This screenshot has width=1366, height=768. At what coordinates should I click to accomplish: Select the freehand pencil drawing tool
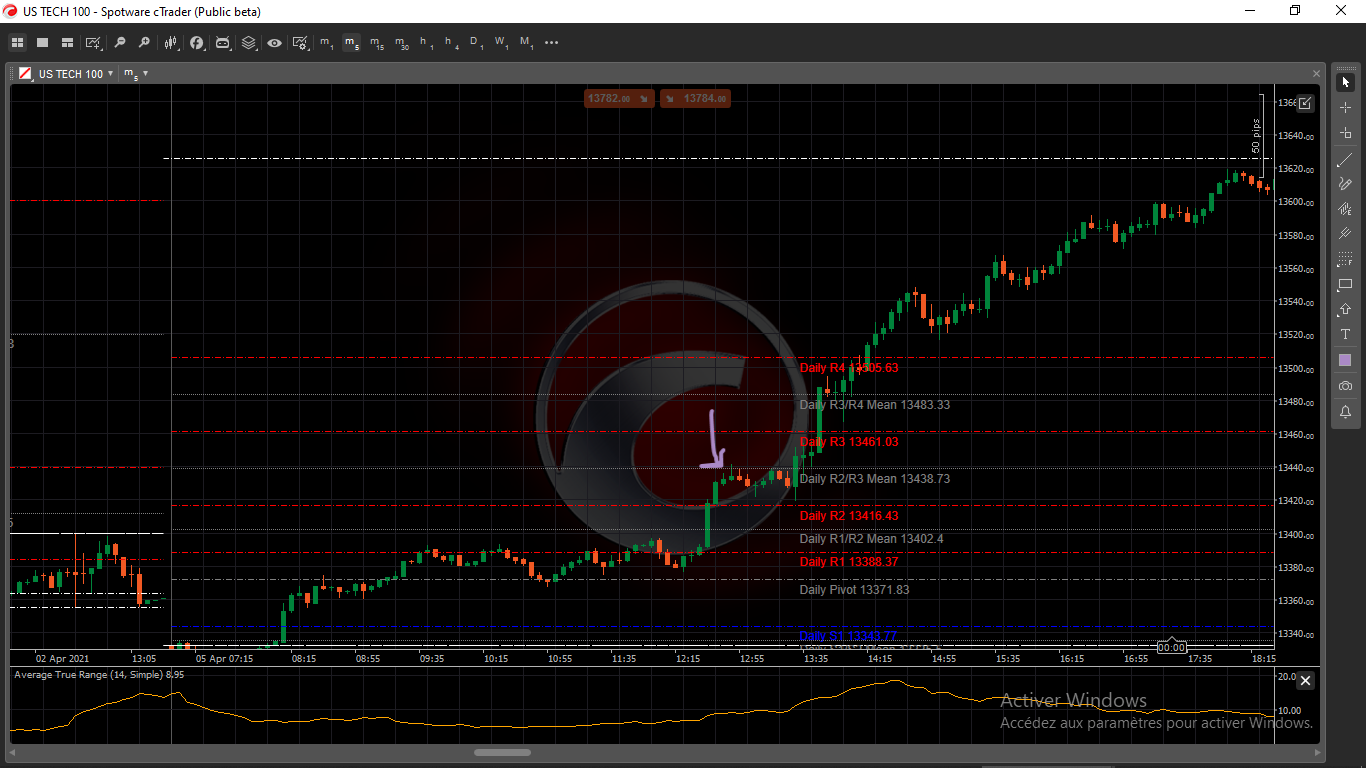[x=1345, y=184]
